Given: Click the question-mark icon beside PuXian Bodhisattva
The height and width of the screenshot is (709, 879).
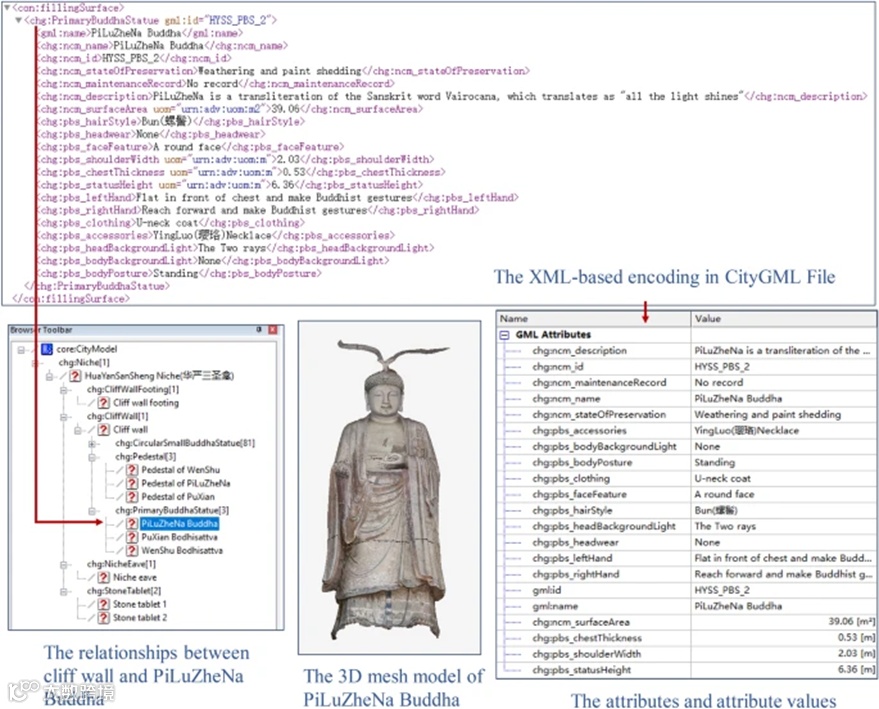Looking at the screenshot, I should pos(132,537).
